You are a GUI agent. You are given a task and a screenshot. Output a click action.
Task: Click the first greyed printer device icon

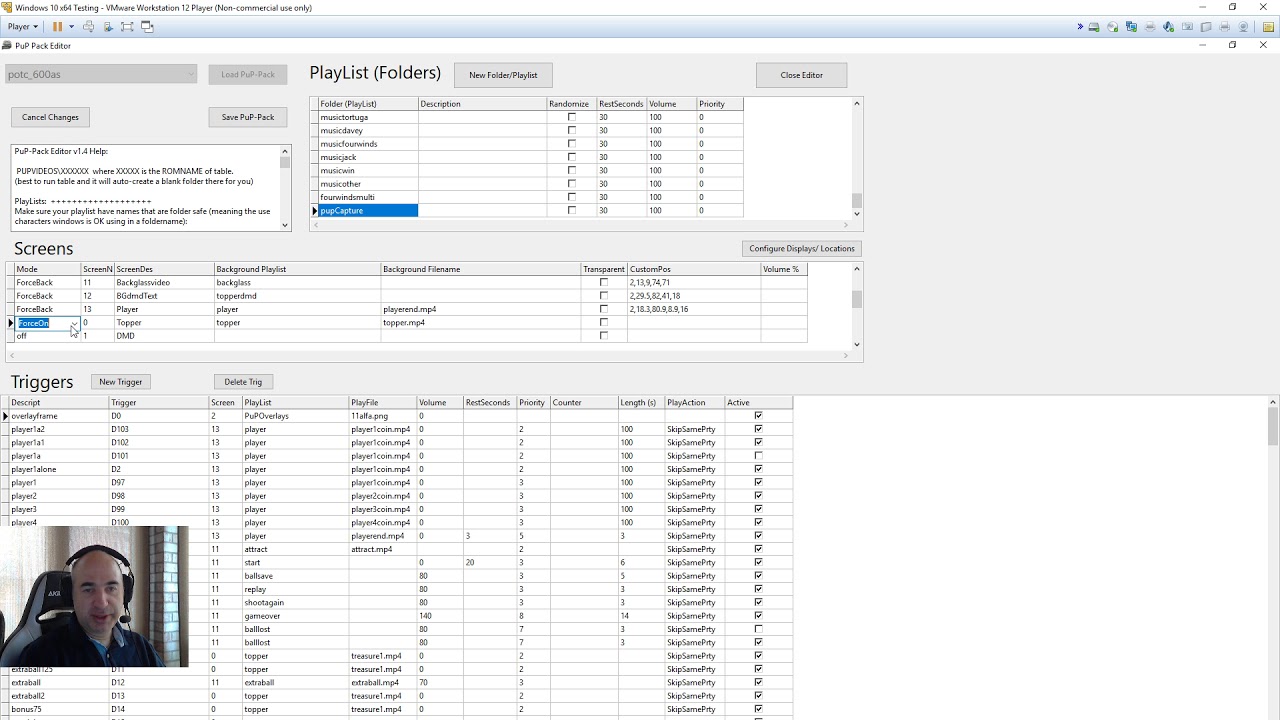[x=1150, y=27]
